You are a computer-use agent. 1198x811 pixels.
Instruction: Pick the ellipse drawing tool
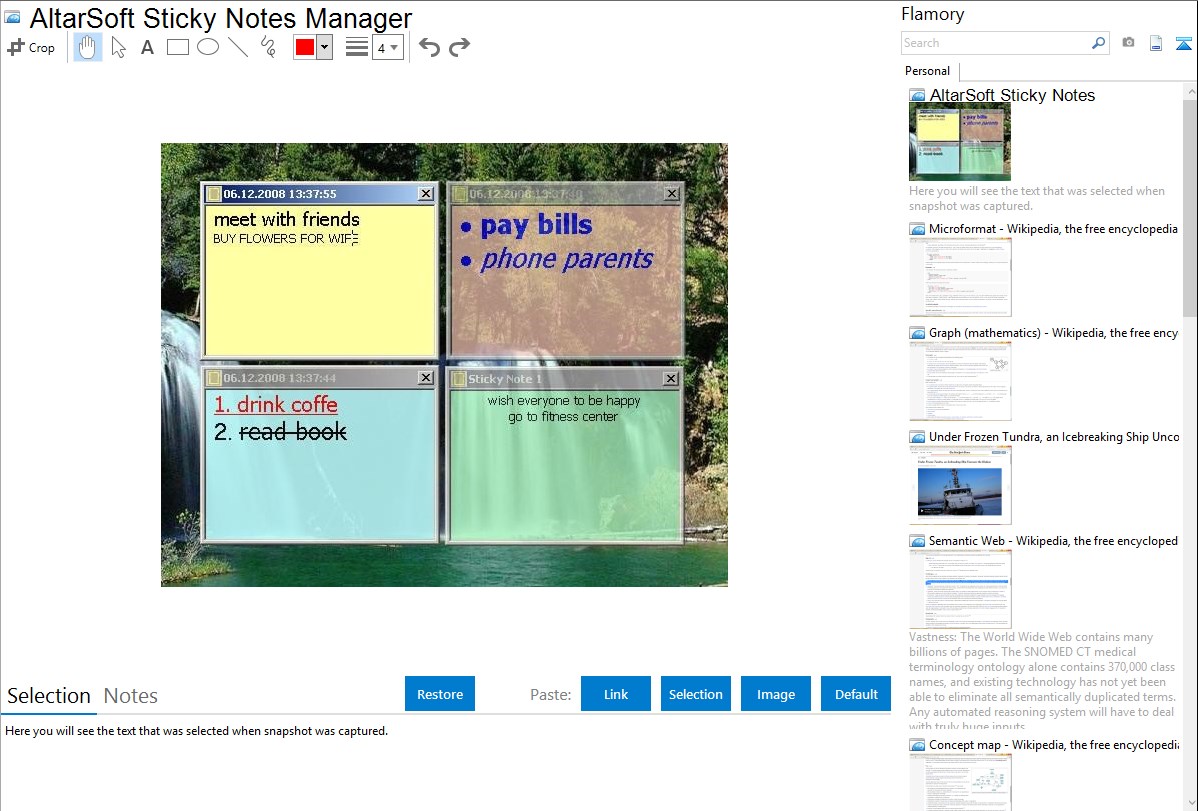[208, 47]
